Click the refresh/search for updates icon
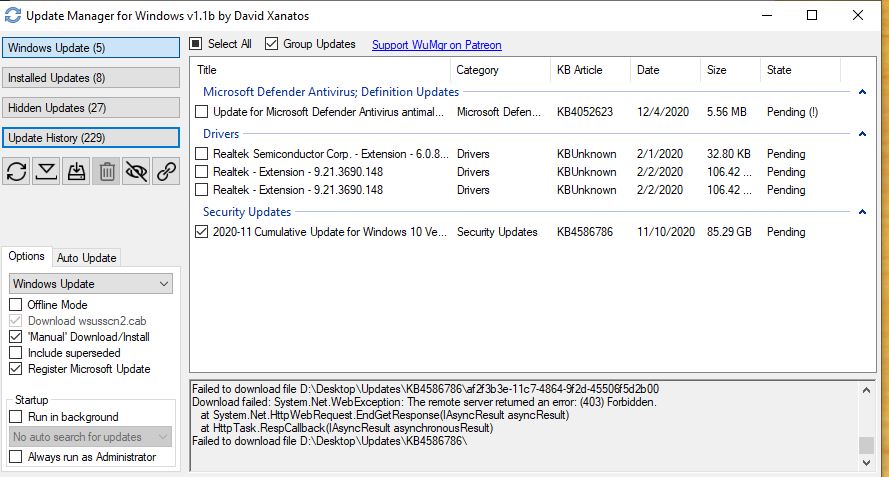Screen dimensions: 889x477 tap(17, 171)
